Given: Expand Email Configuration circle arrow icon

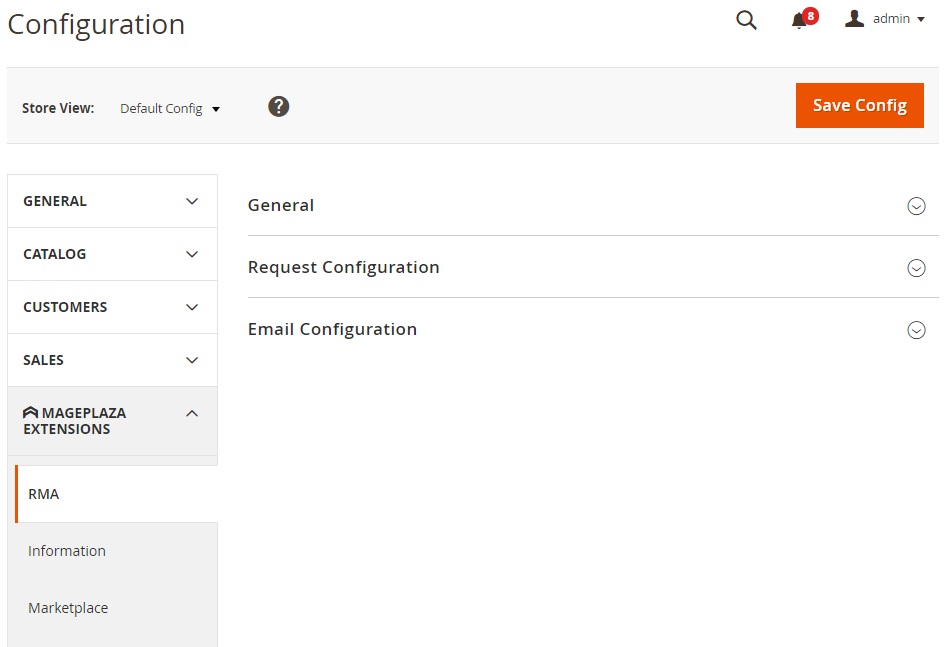Looking at the screenshot, I should point(916,330).
